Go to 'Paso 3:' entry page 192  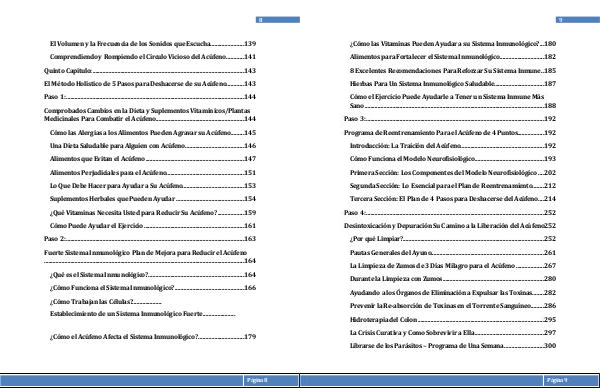tap(450, 119)
